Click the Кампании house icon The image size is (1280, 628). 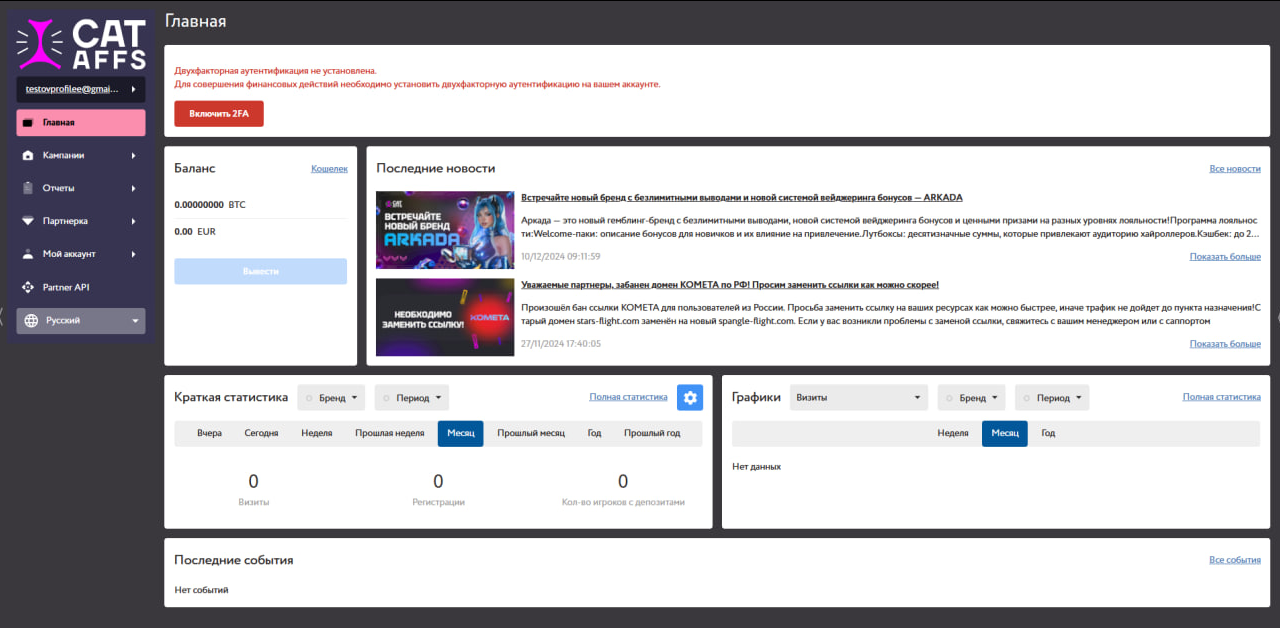[28, 156]
